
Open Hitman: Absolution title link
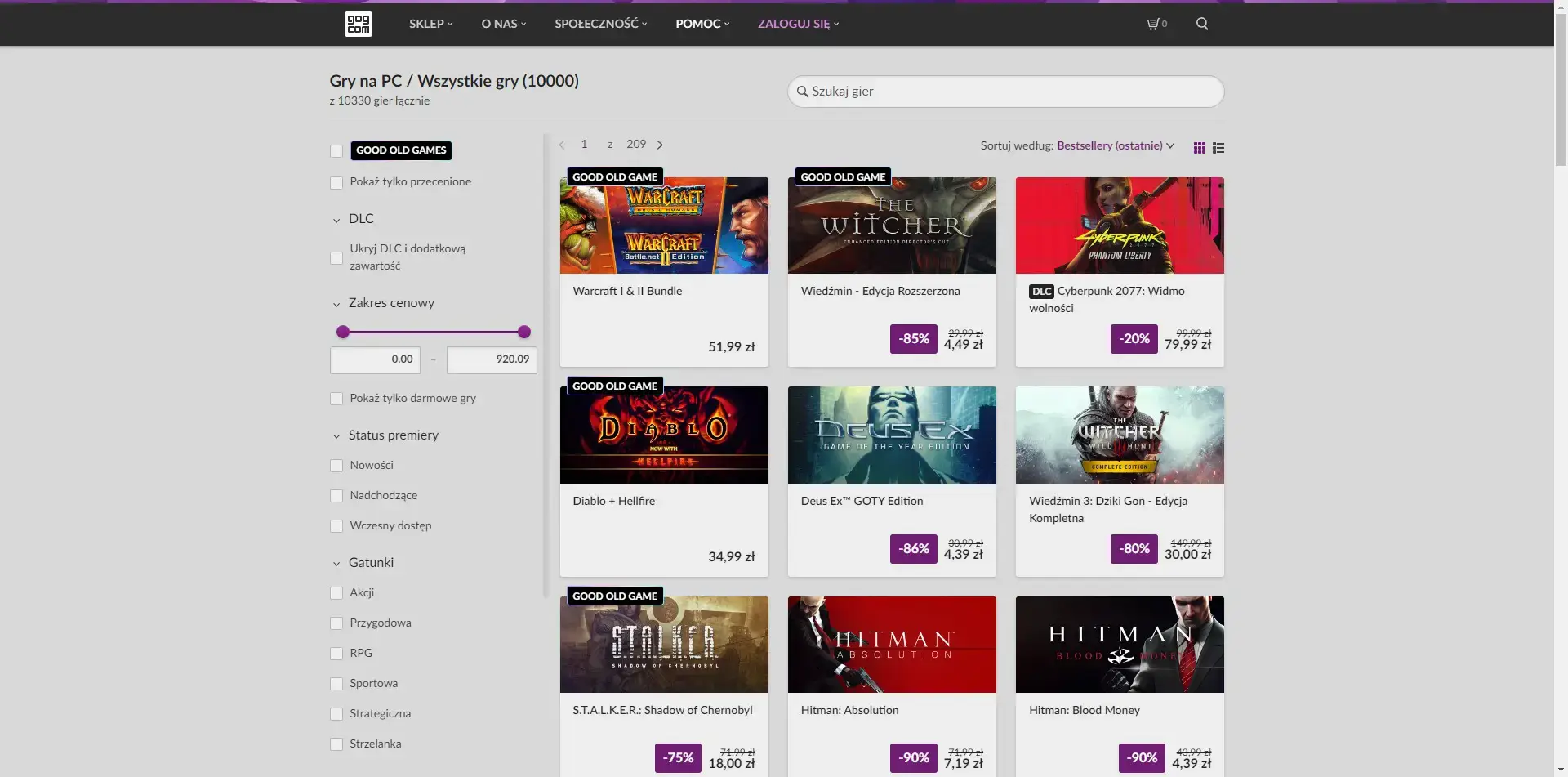click(849, 710)
